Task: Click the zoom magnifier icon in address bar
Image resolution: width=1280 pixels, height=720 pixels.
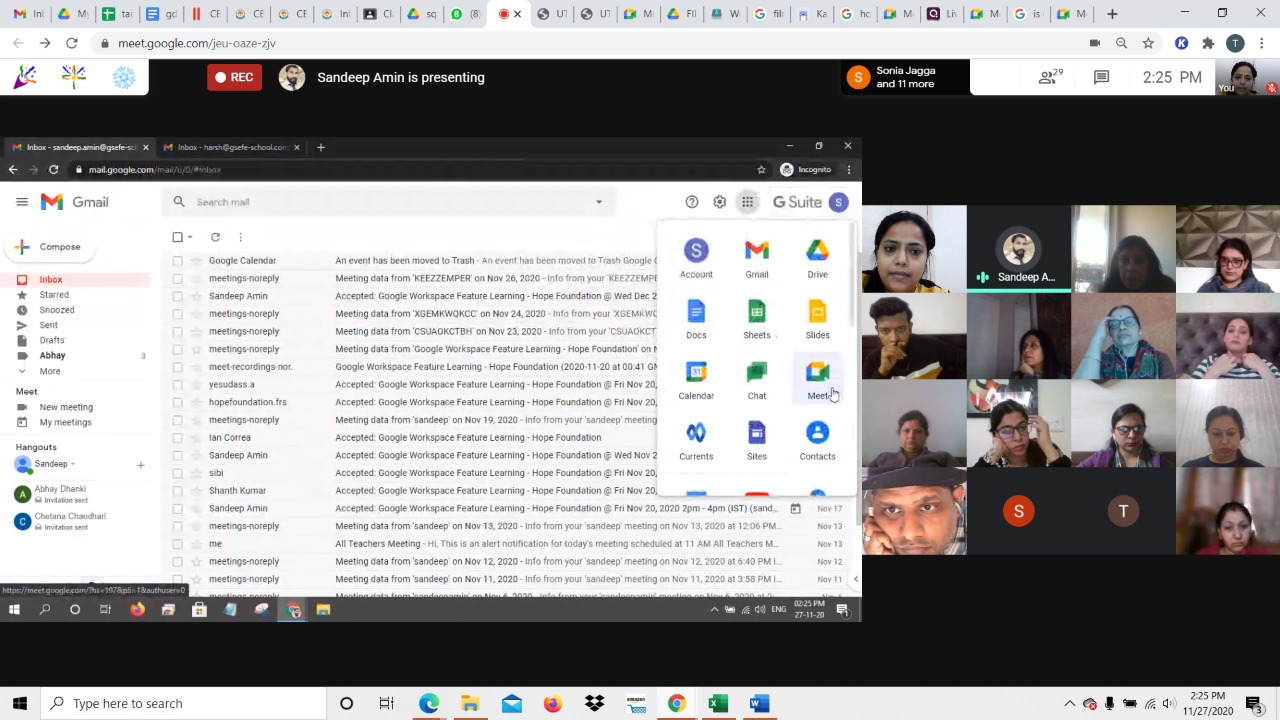Action: pos(1121,43)
